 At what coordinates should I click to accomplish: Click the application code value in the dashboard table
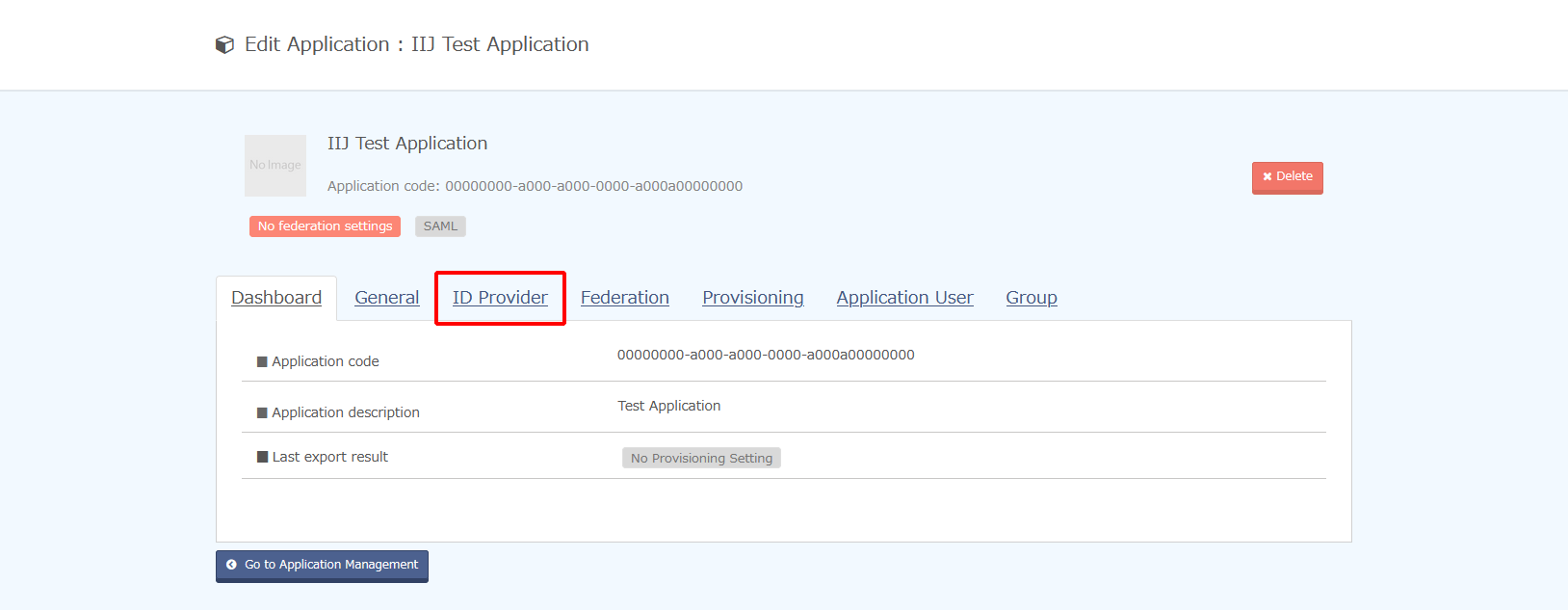[766, 355]
